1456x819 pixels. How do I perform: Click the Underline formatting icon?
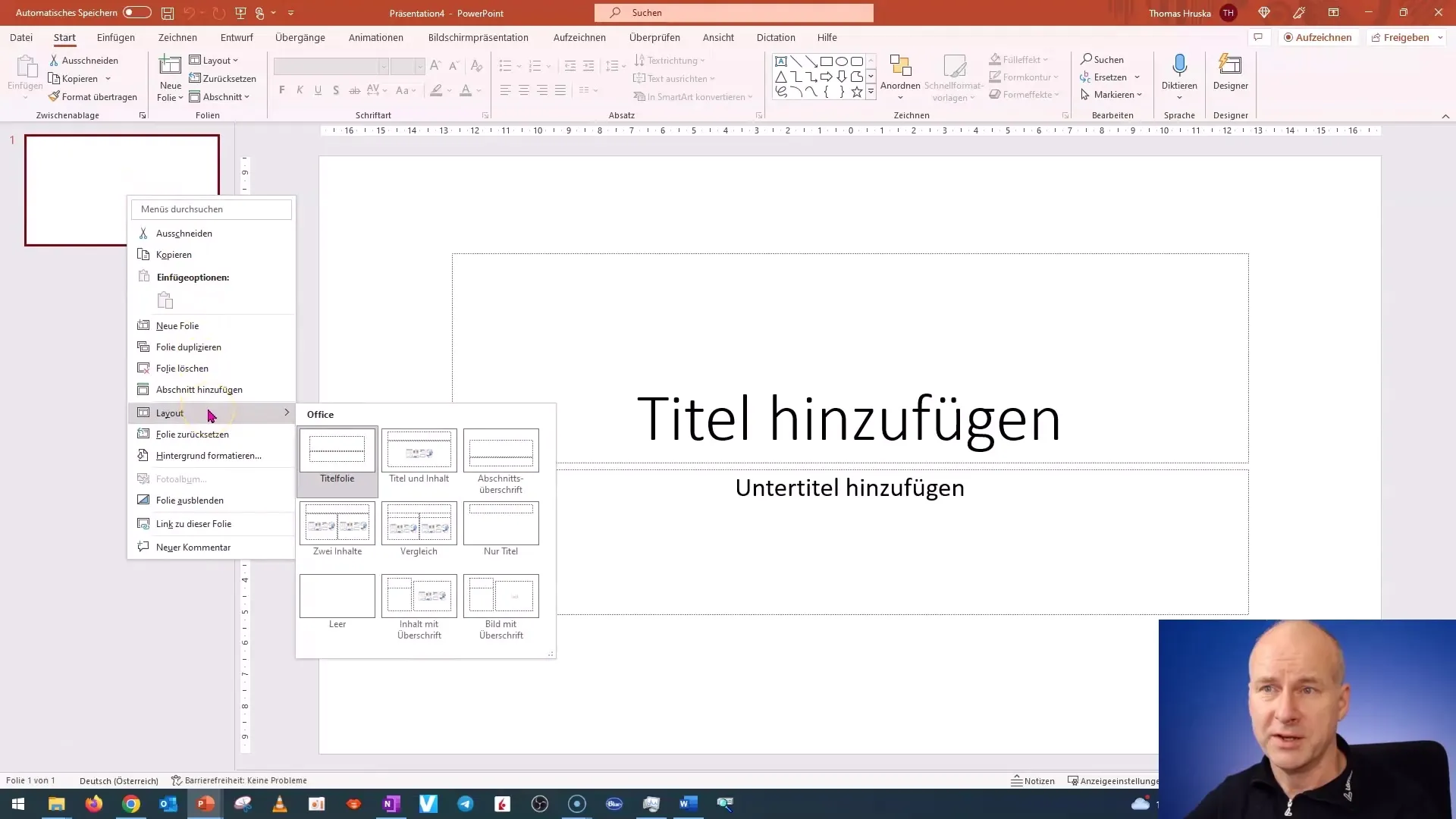point(318,90)
